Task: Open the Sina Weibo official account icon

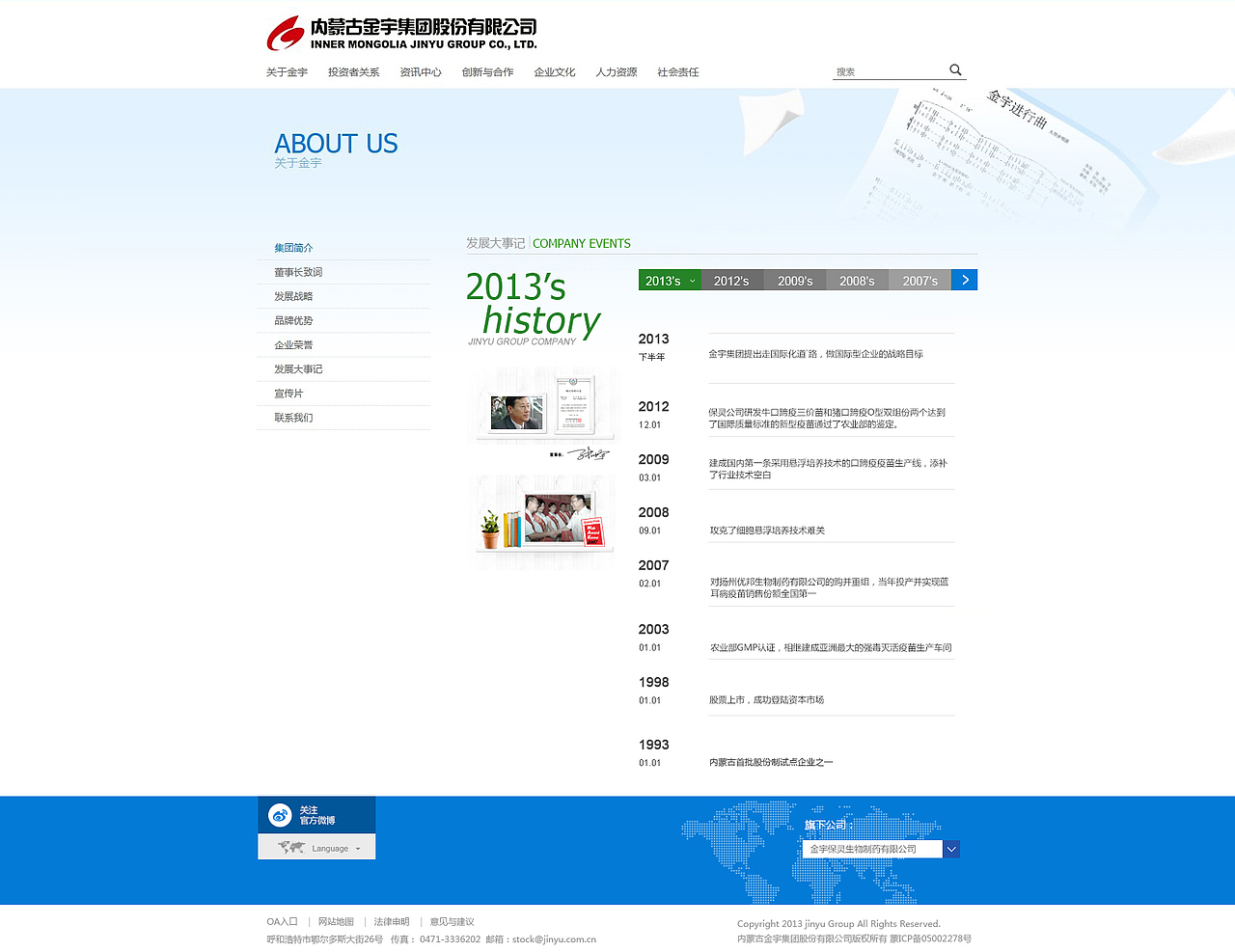Action: (281, 814)
